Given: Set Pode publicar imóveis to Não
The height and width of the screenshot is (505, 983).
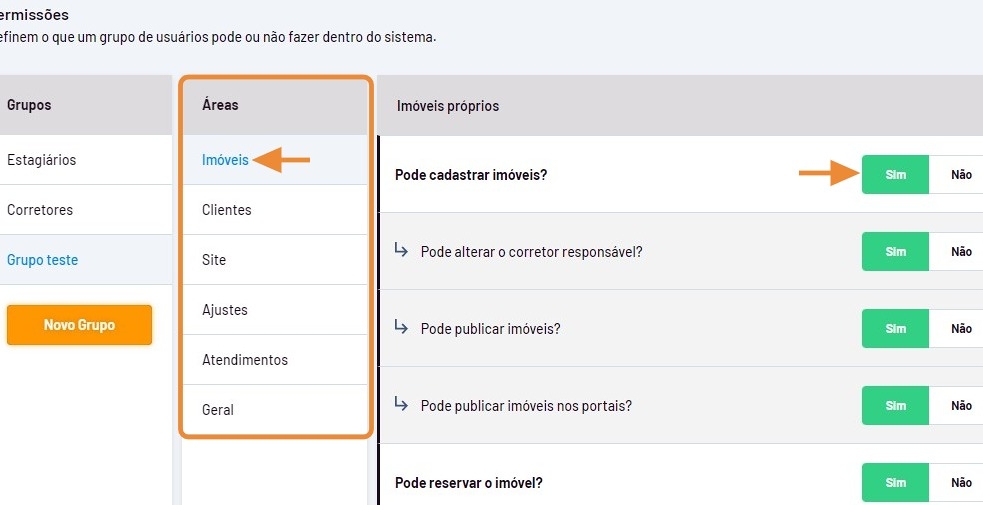Looking at the screenshot, I should [960, 329].
